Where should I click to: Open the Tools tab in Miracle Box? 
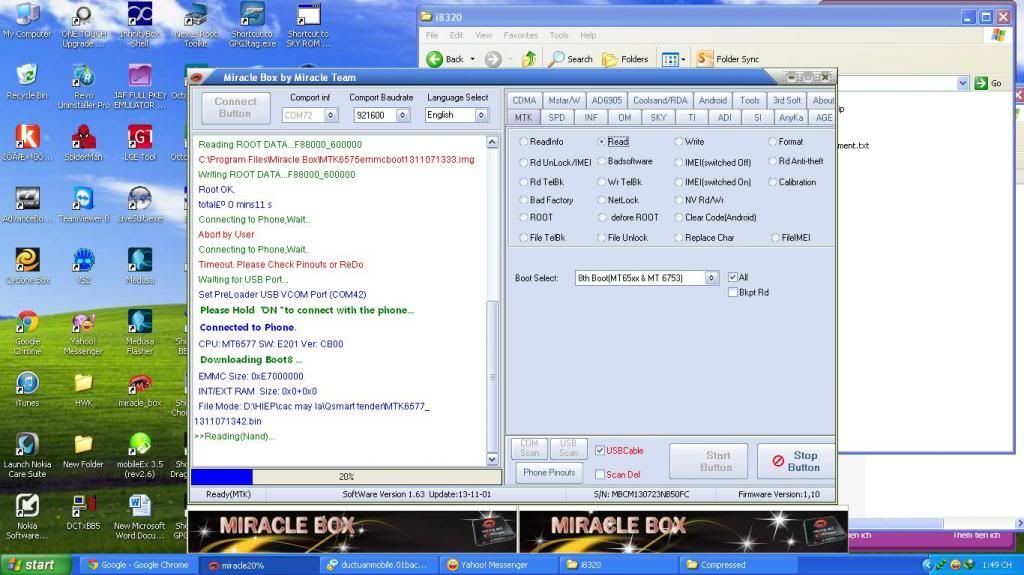pos(749,100)
